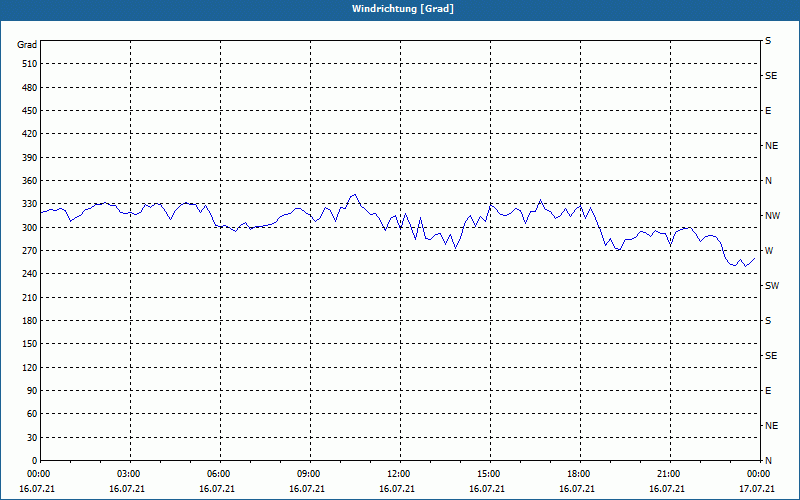The image size is (800, 500).
Task: Select the 18:00 time label
Action: tap(577, 474)
